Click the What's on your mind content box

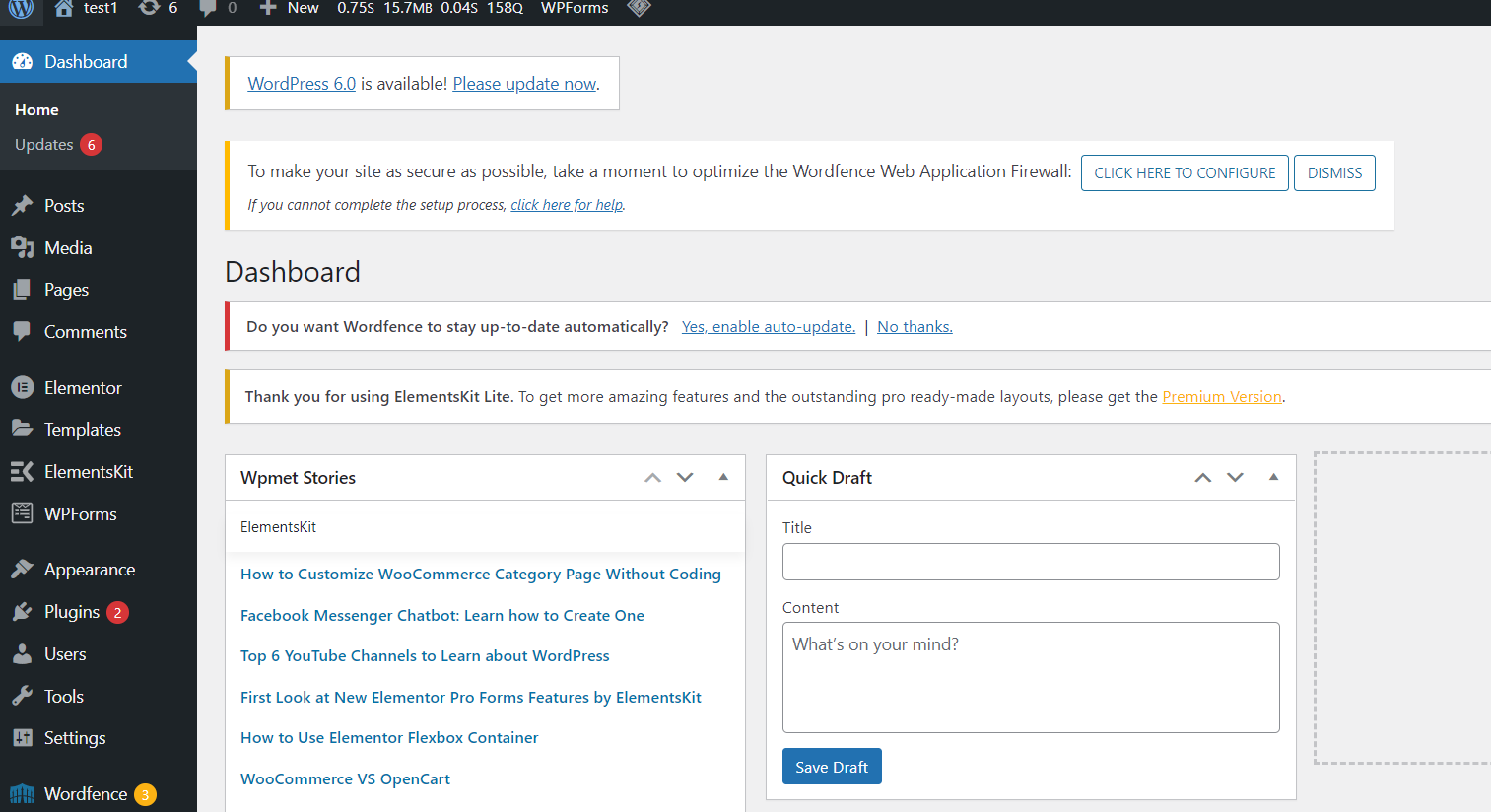click(1030, 677)
